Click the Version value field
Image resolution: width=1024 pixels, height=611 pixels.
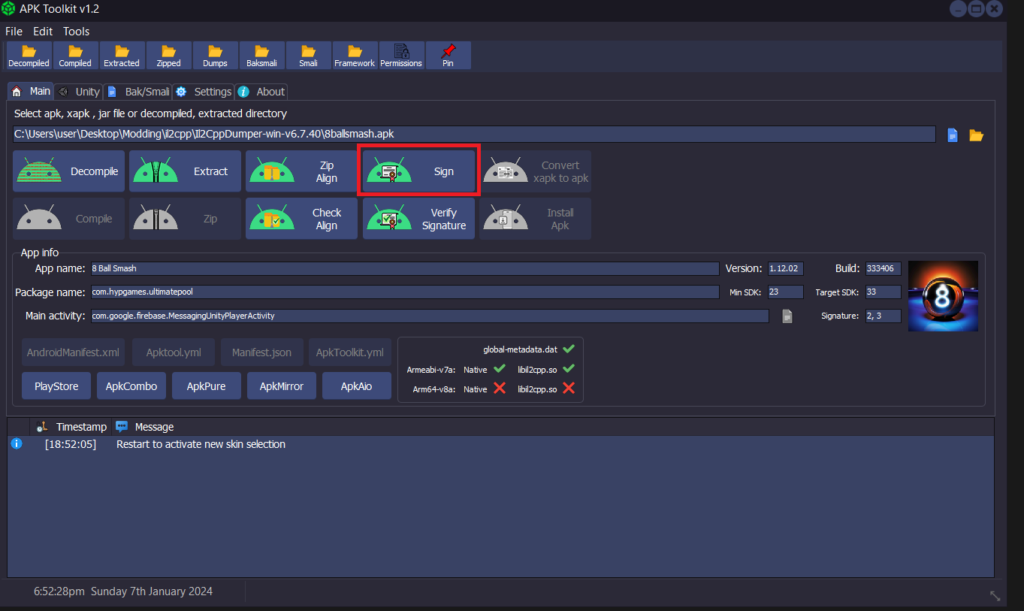[x=785, y=268]
